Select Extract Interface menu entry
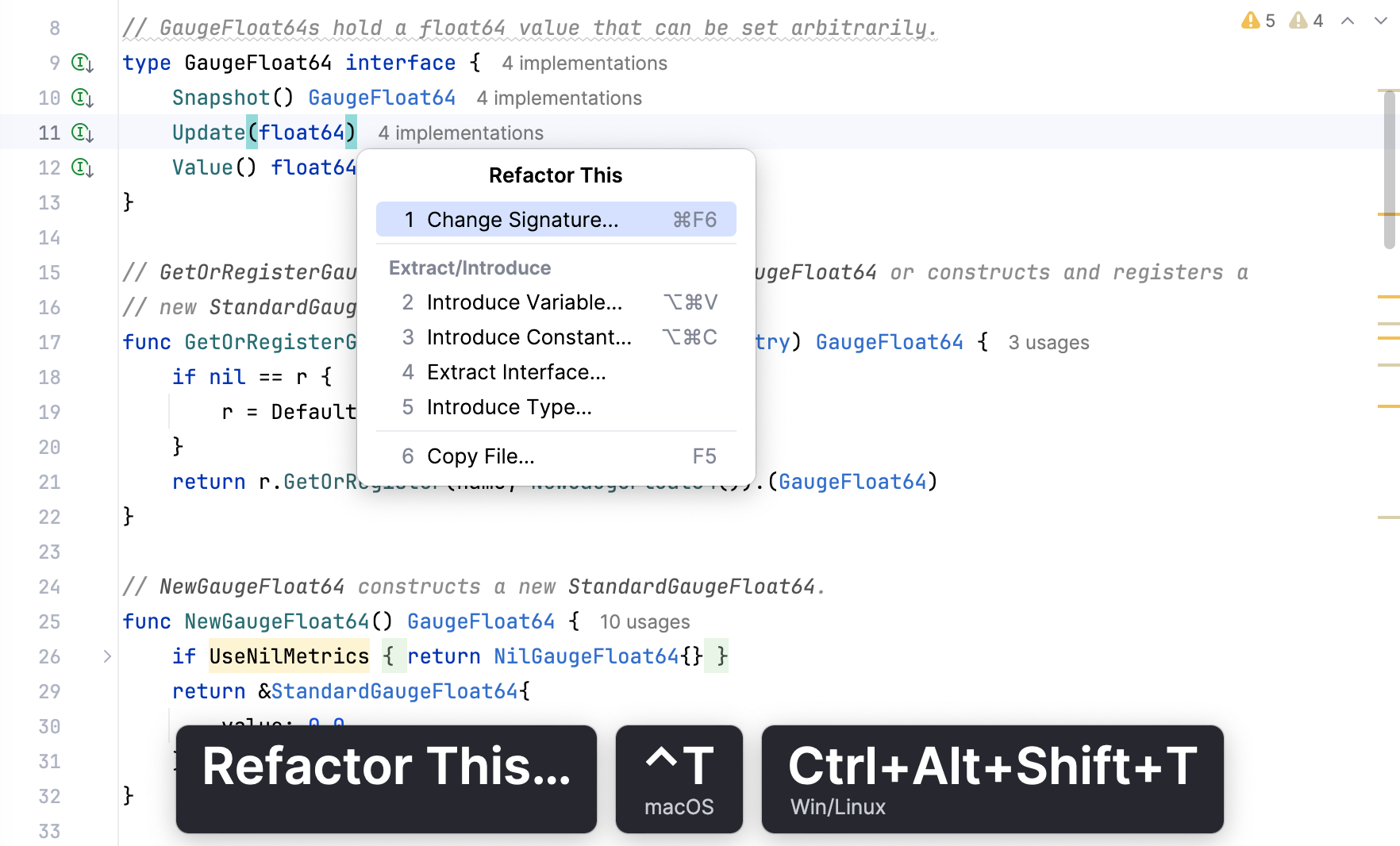1400x846 pixels. (516, 372)
